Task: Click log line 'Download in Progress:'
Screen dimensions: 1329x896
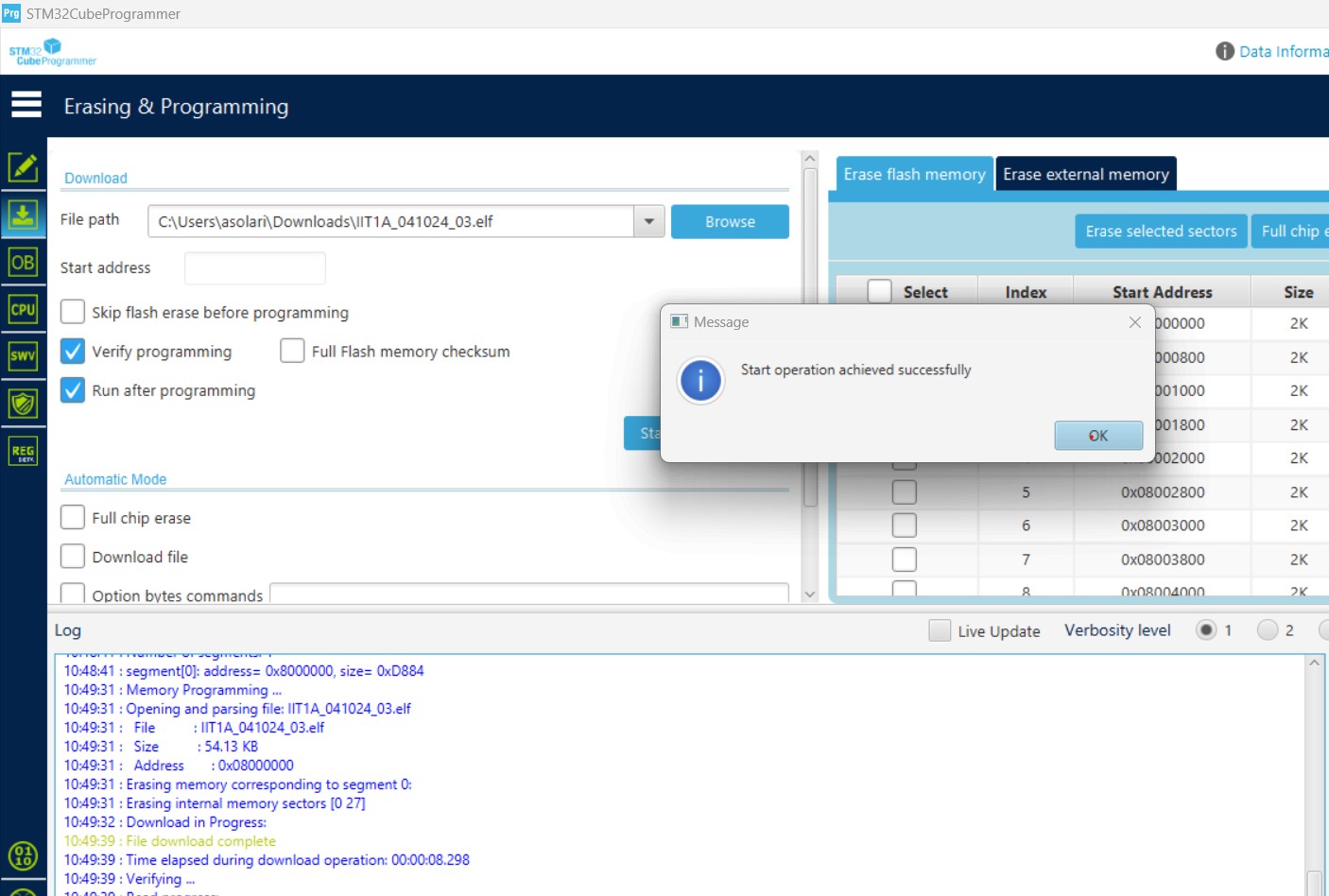Action: [x=165, y=822]
